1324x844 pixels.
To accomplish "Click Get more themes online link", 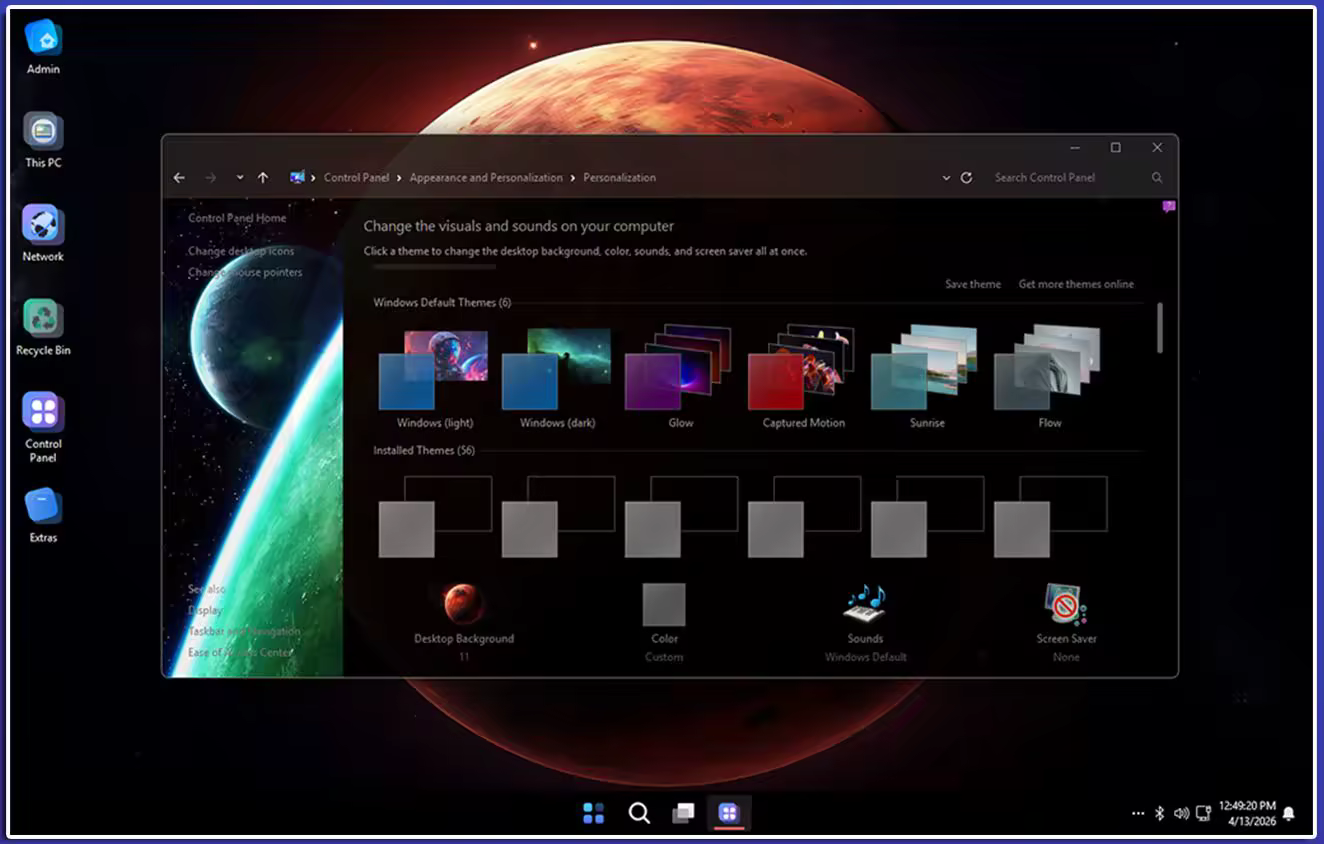I will point(1076,284).
